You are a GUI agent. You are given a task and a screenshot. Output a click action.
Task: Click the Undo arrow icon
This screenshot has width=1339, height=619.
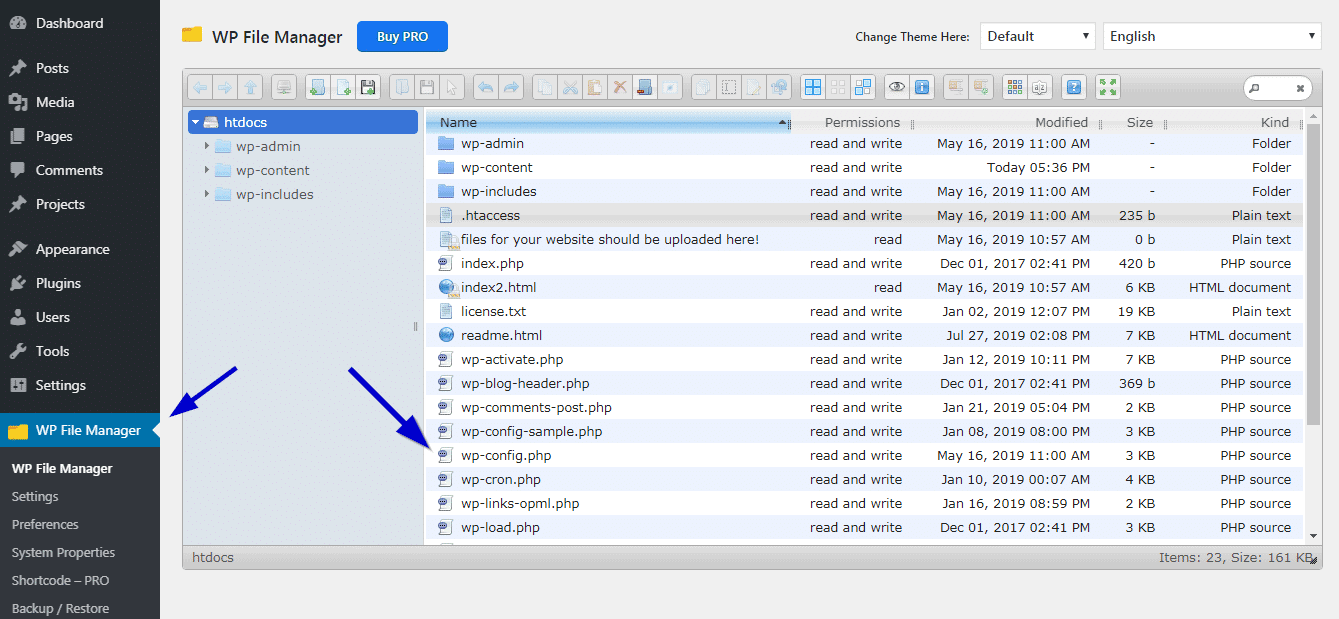[486, 87]
